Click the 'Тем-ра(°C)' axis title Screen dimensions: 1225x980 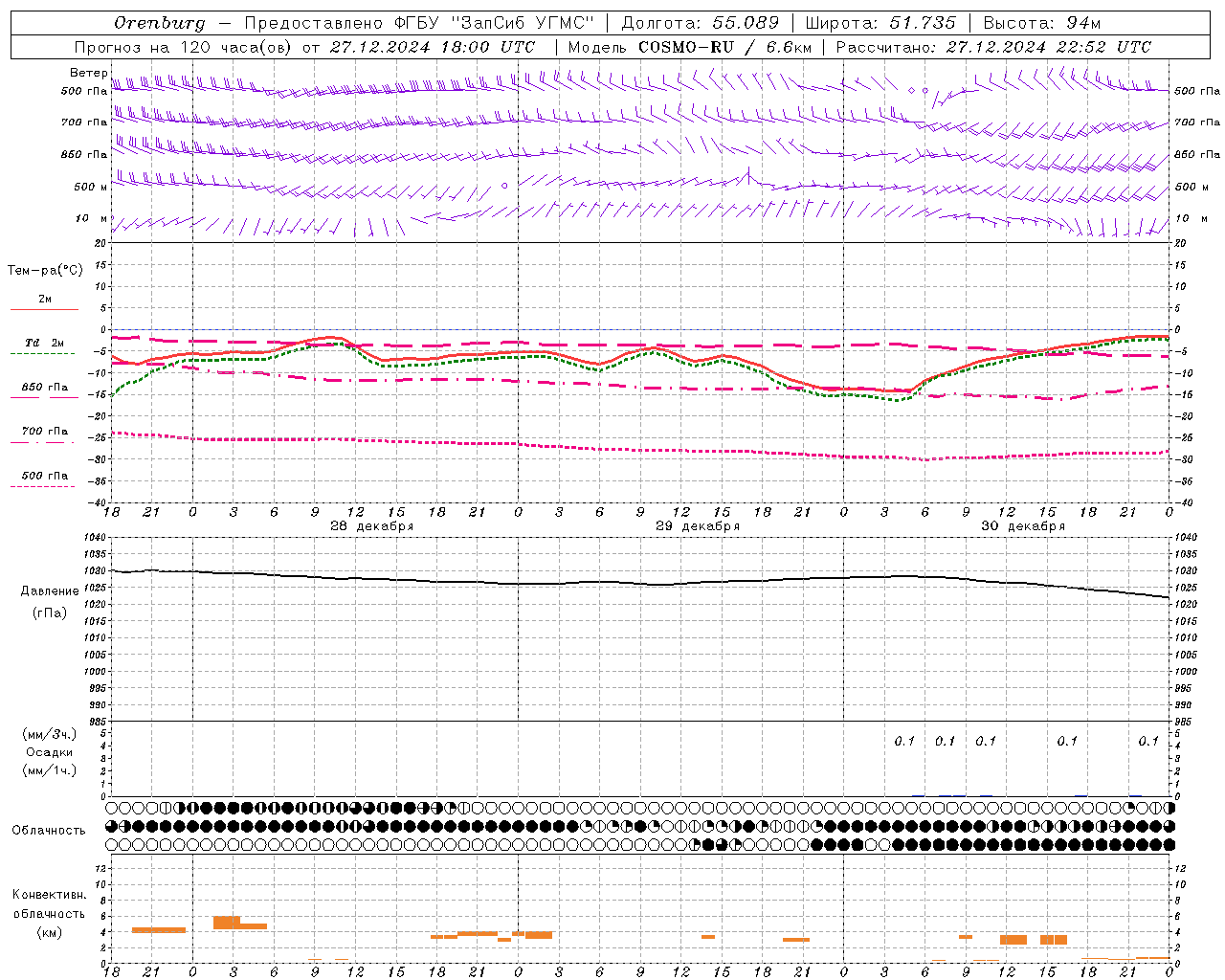tap(45, 271)
